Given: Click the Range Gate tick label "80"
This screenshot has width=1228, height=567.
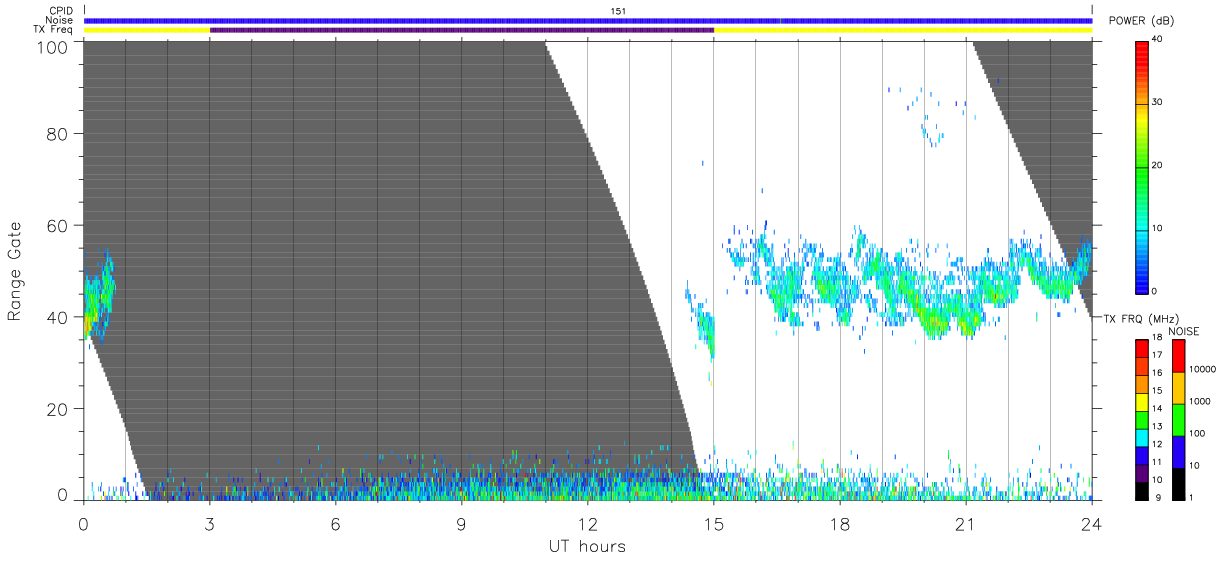Looking at the screenshot, I should [57, 133].
